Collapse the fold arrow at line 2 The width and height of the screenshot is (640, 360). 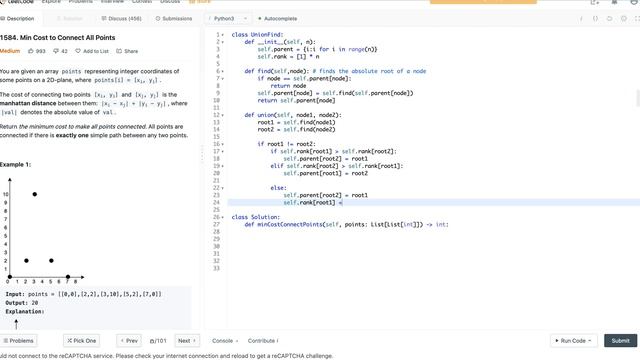coord(222,42)
